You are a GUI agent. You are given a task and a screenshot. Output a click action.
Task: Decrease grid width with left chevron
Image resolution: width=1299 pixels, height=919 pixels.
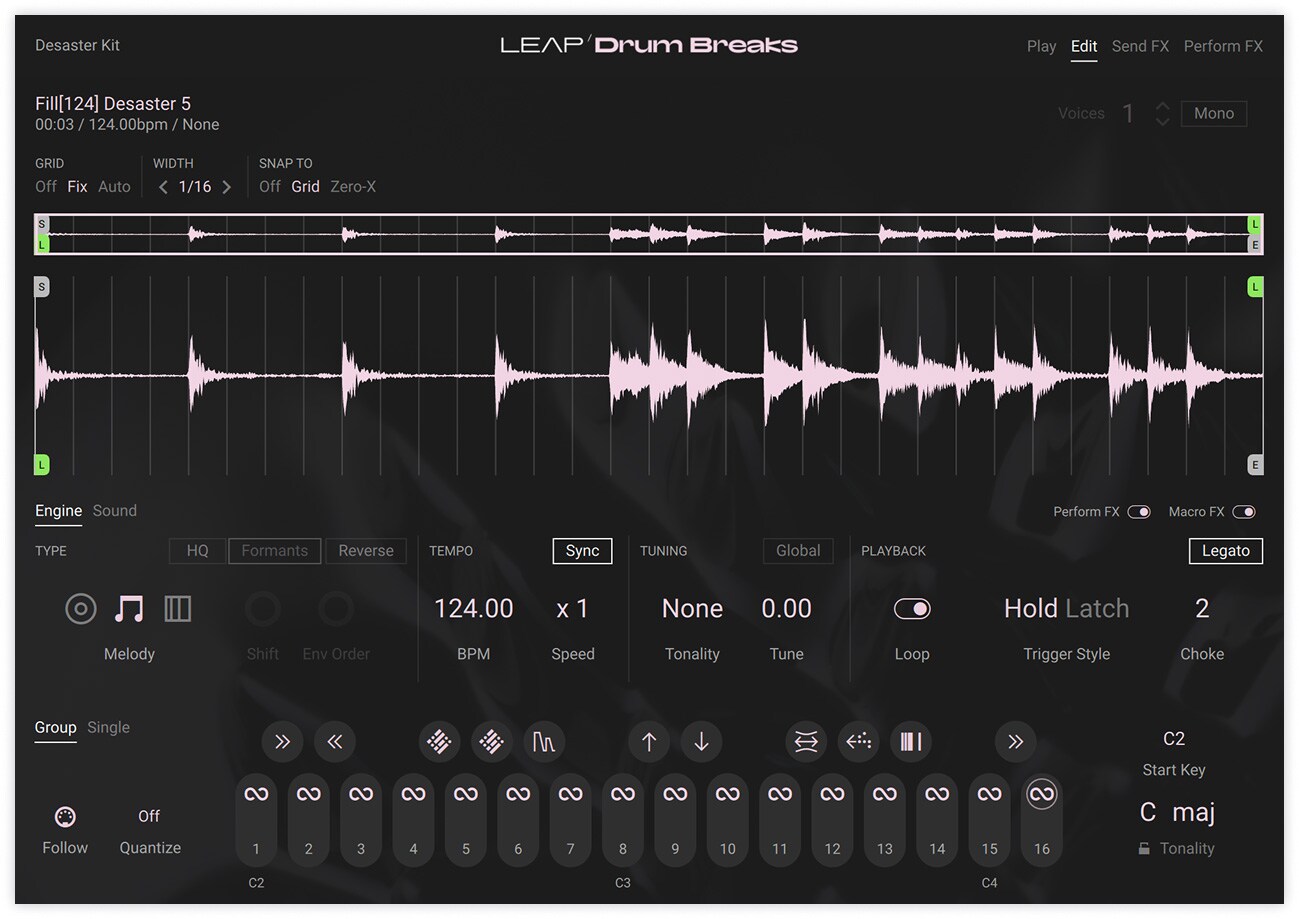pos(163,187)
